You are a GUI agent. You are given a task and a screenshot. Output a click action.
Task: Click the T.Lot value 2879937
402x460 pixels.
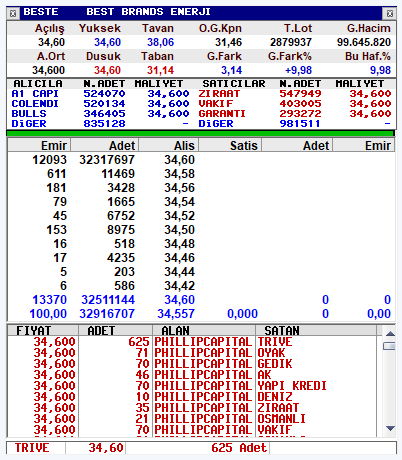pyautogui.click(x=291, y=42)
